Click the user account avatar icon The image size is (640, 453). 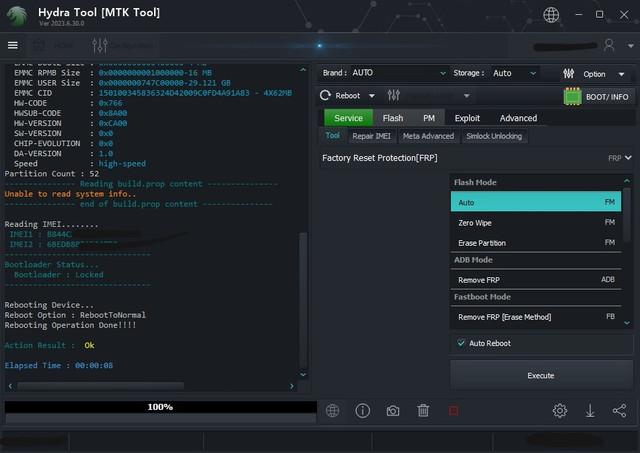[x=609, y=45]
